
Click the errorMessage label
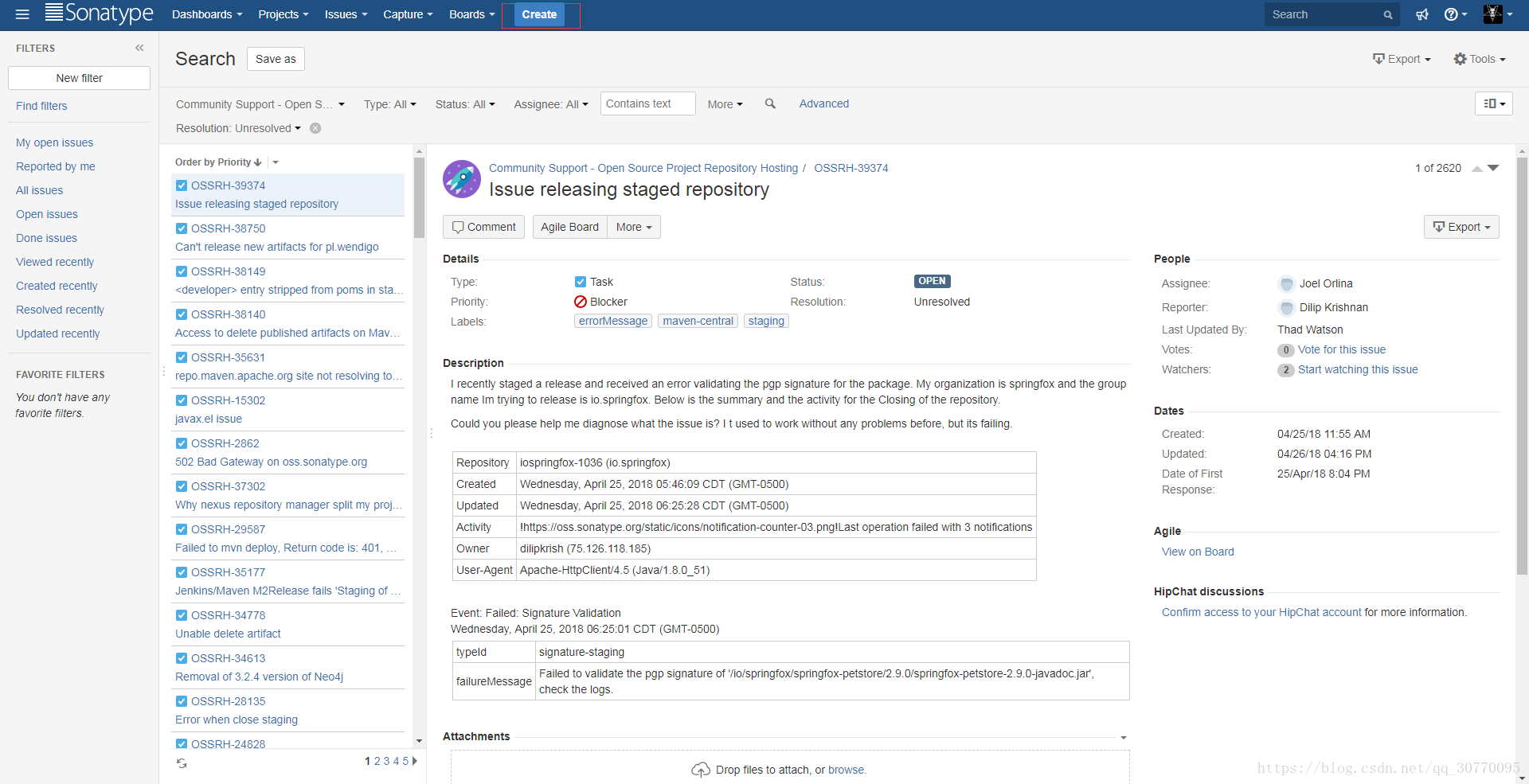pos(613,321)
